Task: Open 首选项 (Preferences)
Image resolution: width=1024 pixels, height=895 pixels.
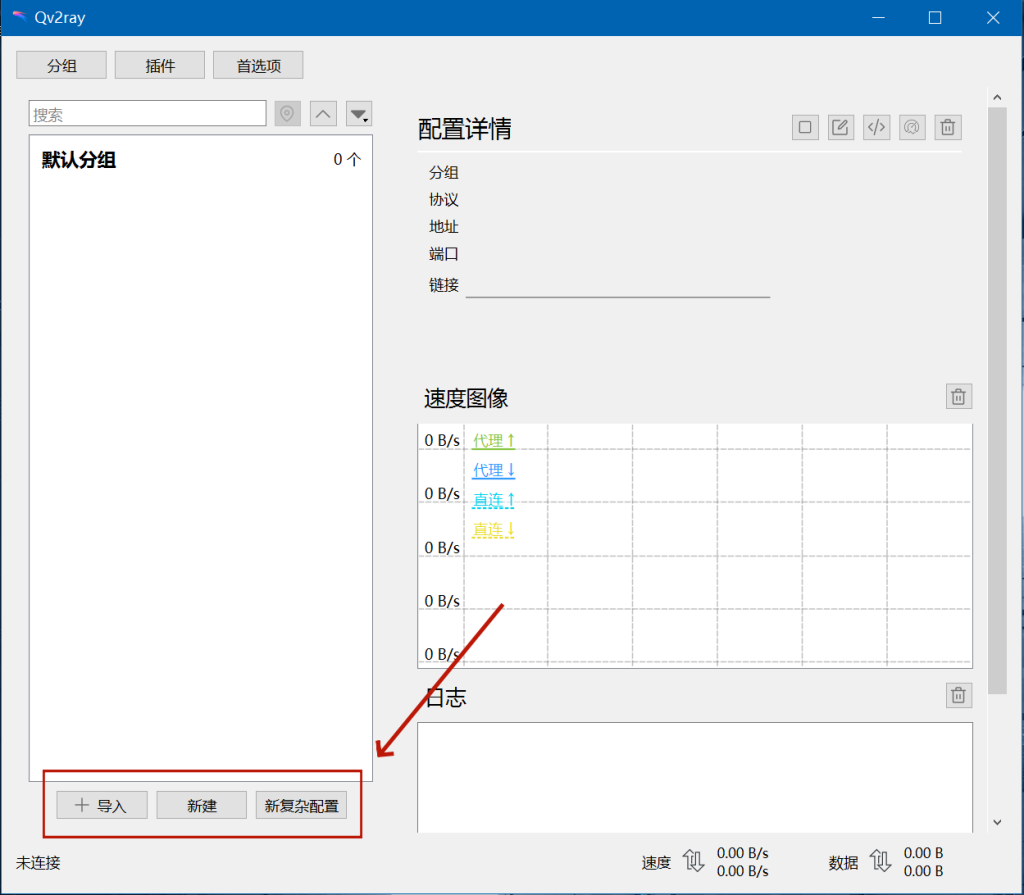Action: click(258, 65)
